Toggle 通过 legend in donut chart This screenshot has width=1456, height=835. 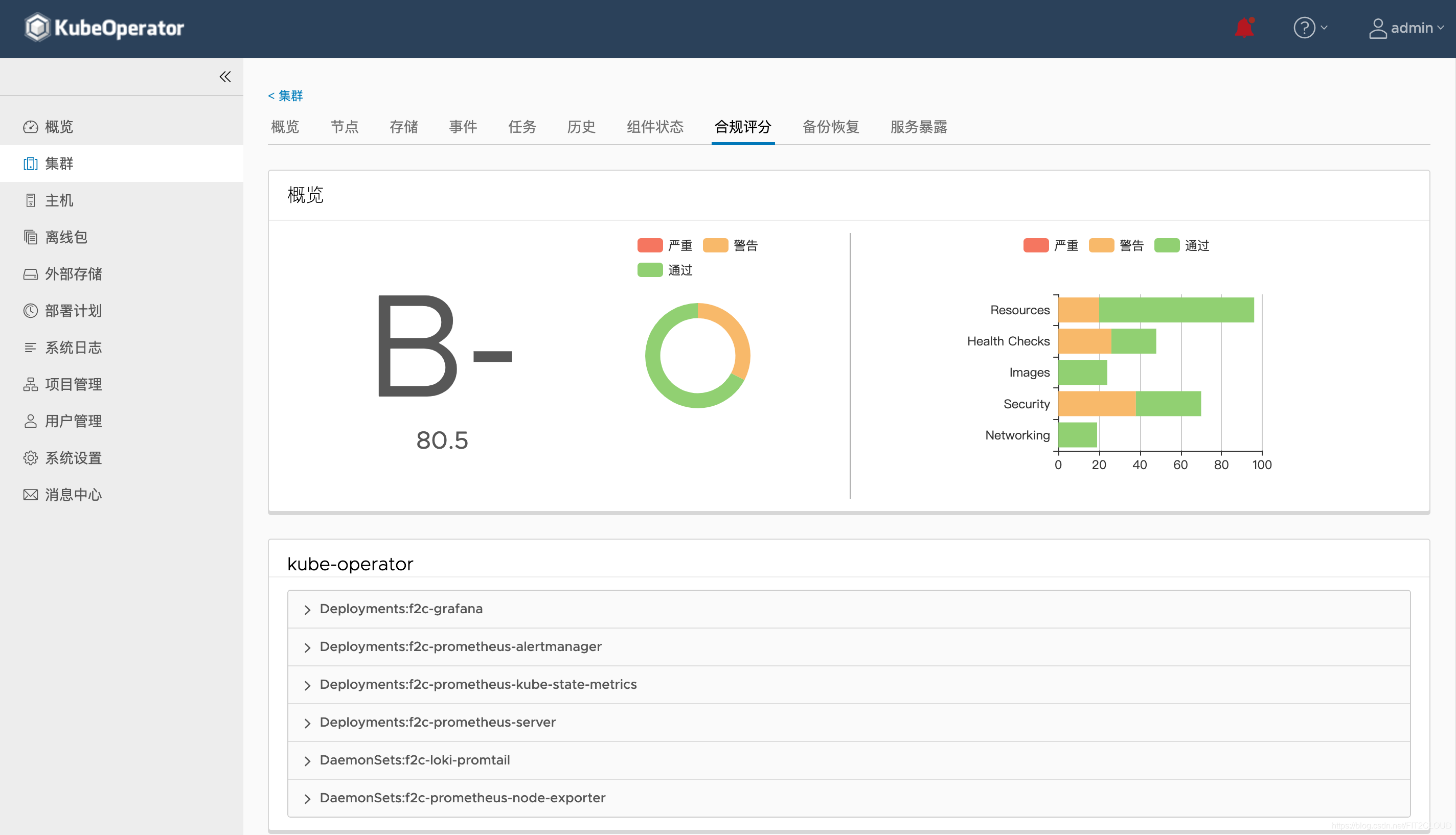[665, 270]
